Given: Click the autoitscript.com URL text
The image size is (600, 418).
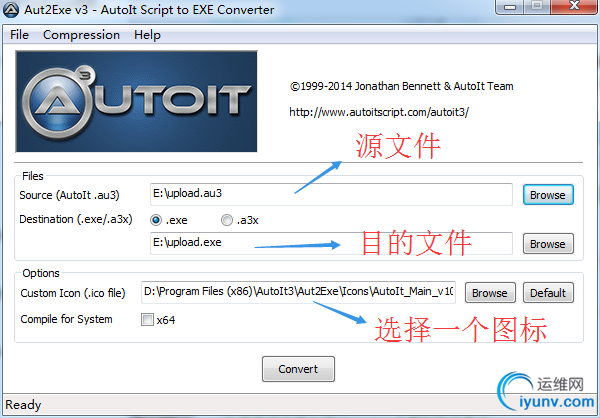Looking at the screenshot, I should (x=379, y=112).
